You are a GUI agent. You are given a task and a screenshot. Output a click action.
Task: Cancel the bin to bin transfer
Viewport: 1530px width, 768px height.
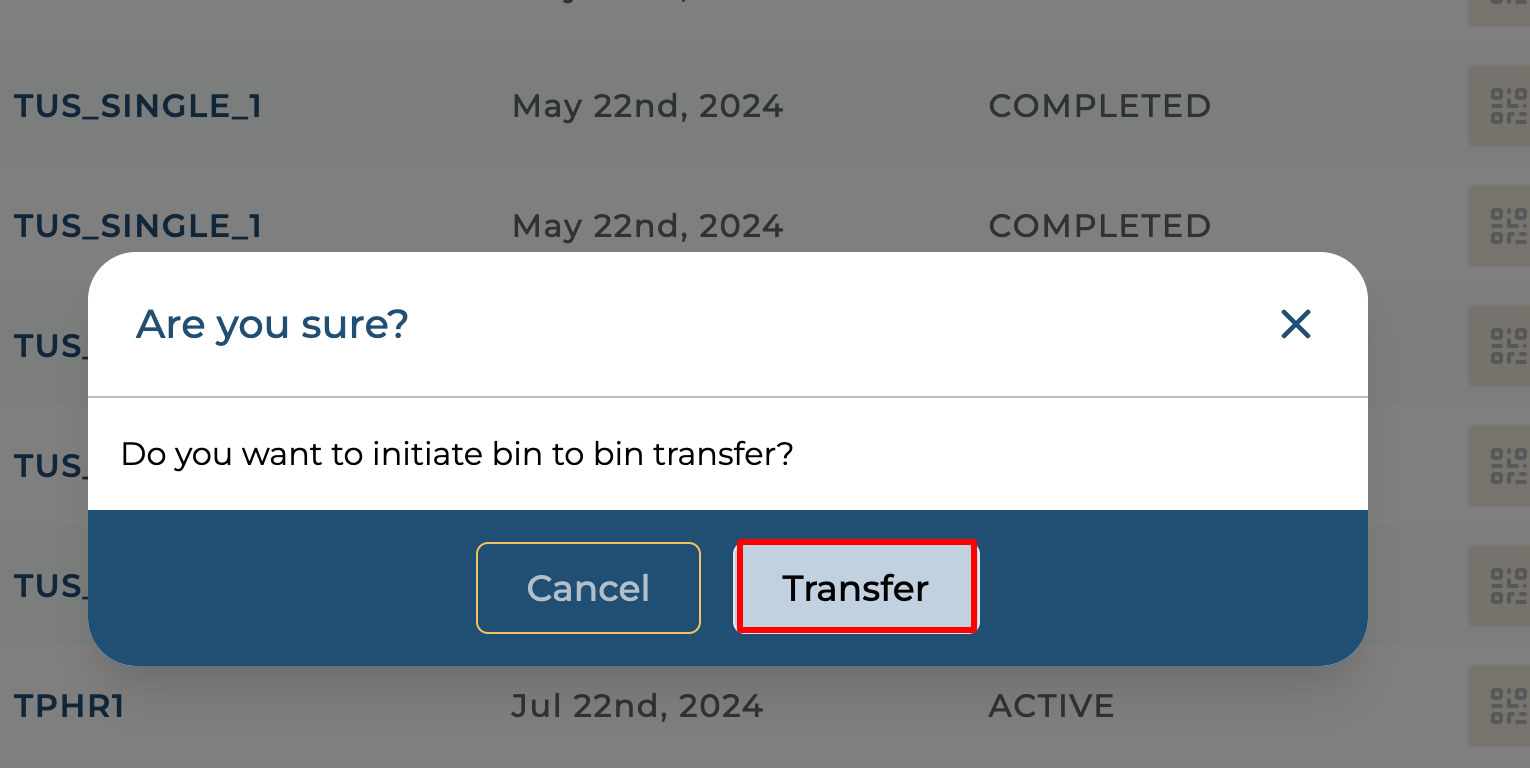588,588
